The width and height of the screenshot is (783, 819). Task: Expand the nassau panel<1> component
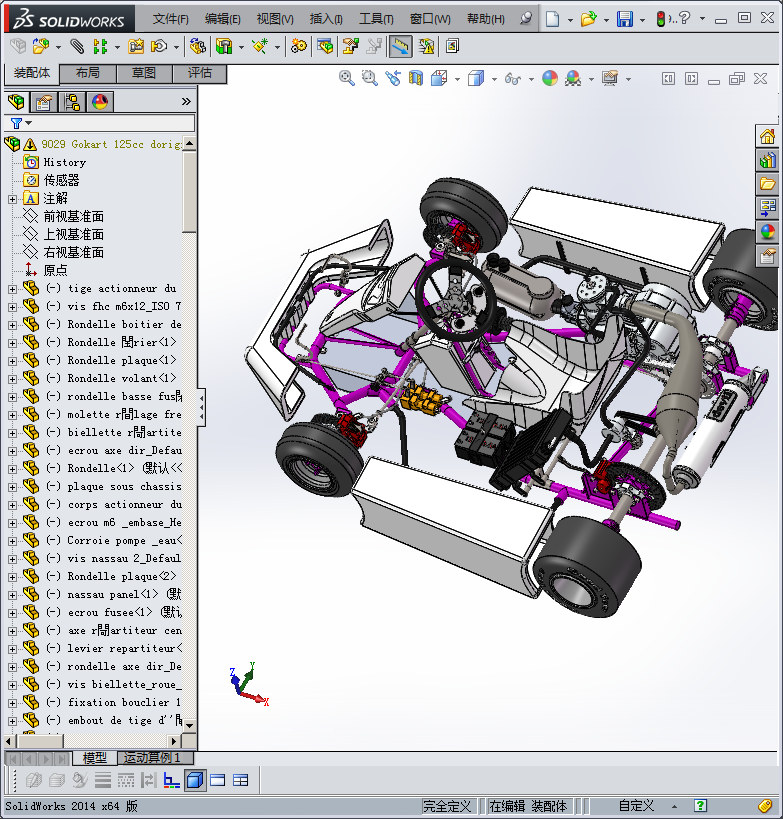point(12,595)
